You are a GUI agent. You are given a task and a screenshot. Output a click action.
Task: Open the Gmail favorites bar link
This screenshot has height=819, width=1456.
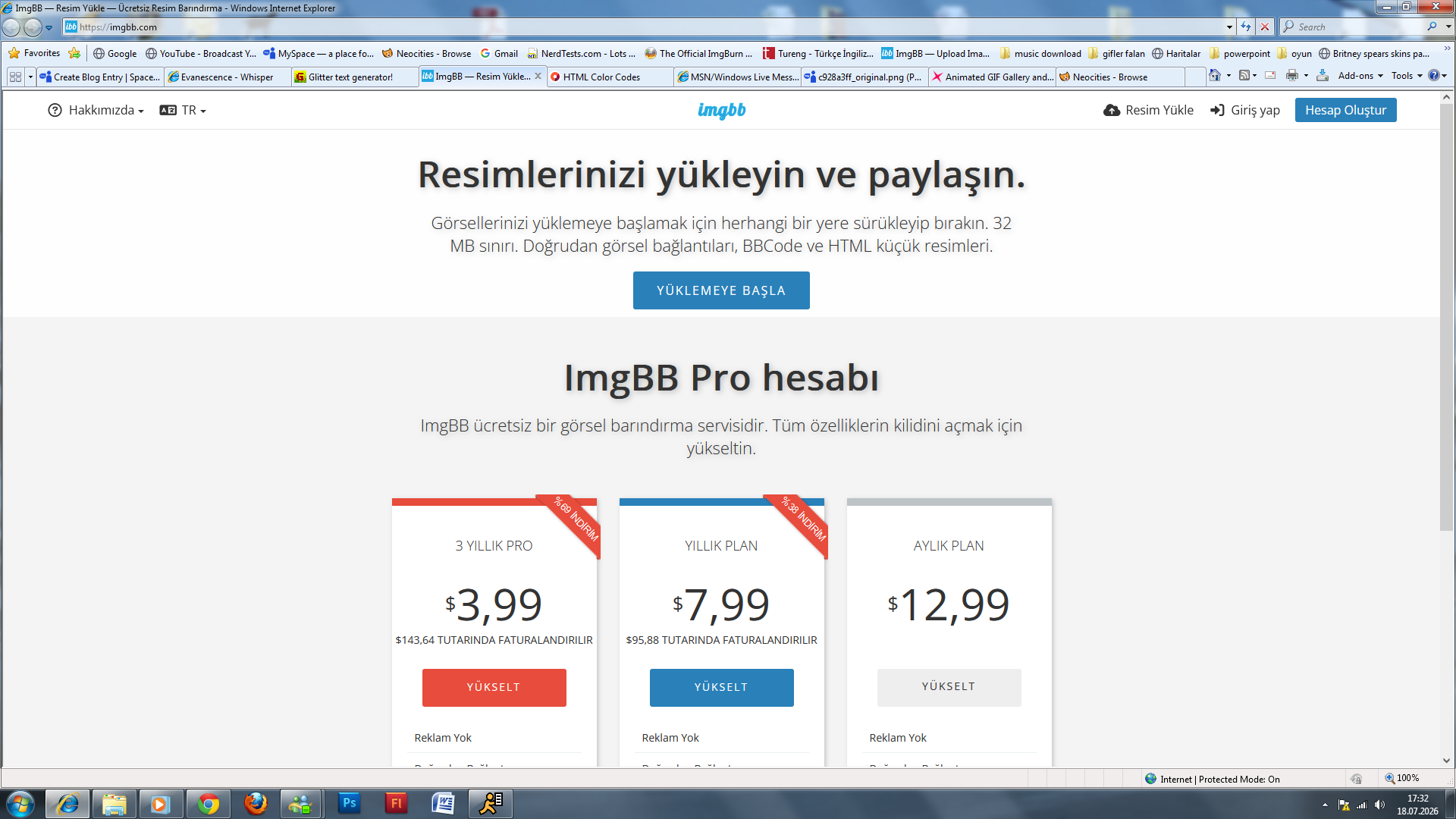point(499,53)
